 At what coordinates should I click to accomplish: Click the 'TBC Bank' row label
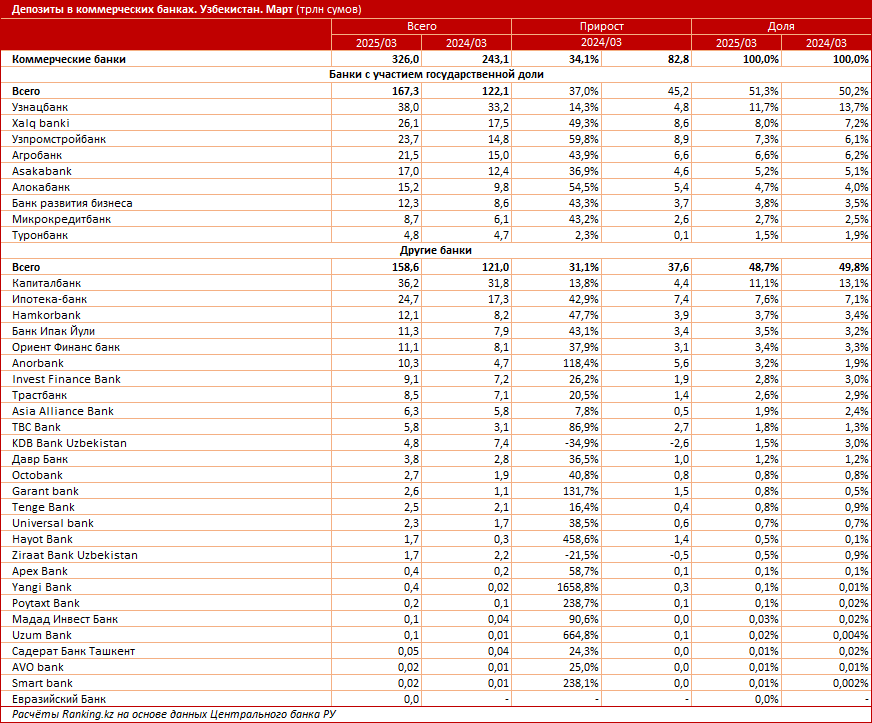tap(36, 427)
